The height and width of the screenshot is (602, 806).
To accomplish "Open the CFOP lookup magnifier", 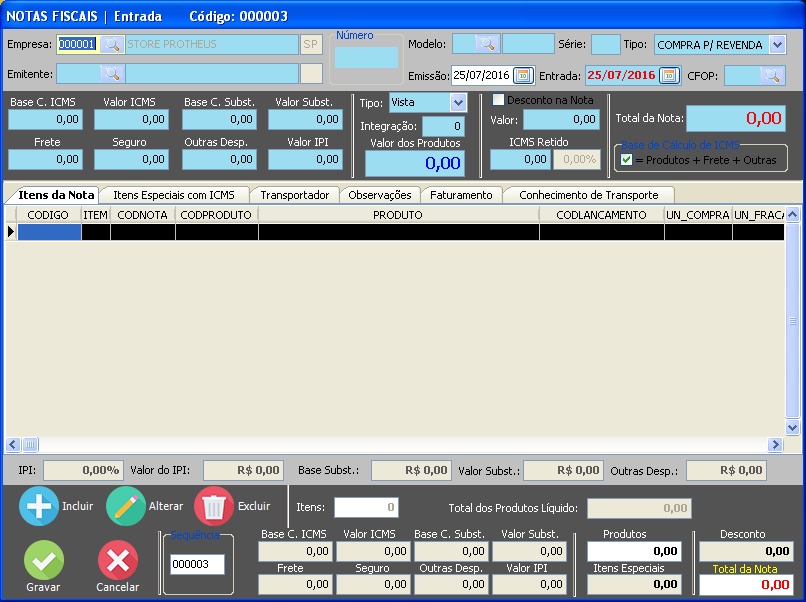I will [772, 76].
